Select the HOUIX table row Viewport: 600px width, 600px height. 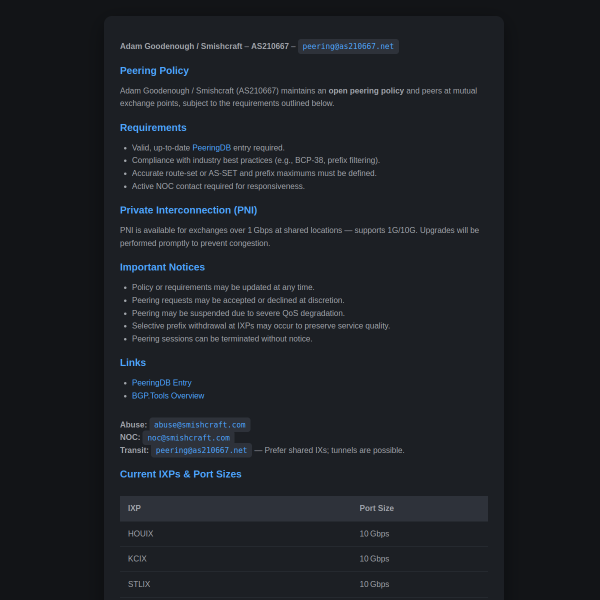(x=304, y=534)
